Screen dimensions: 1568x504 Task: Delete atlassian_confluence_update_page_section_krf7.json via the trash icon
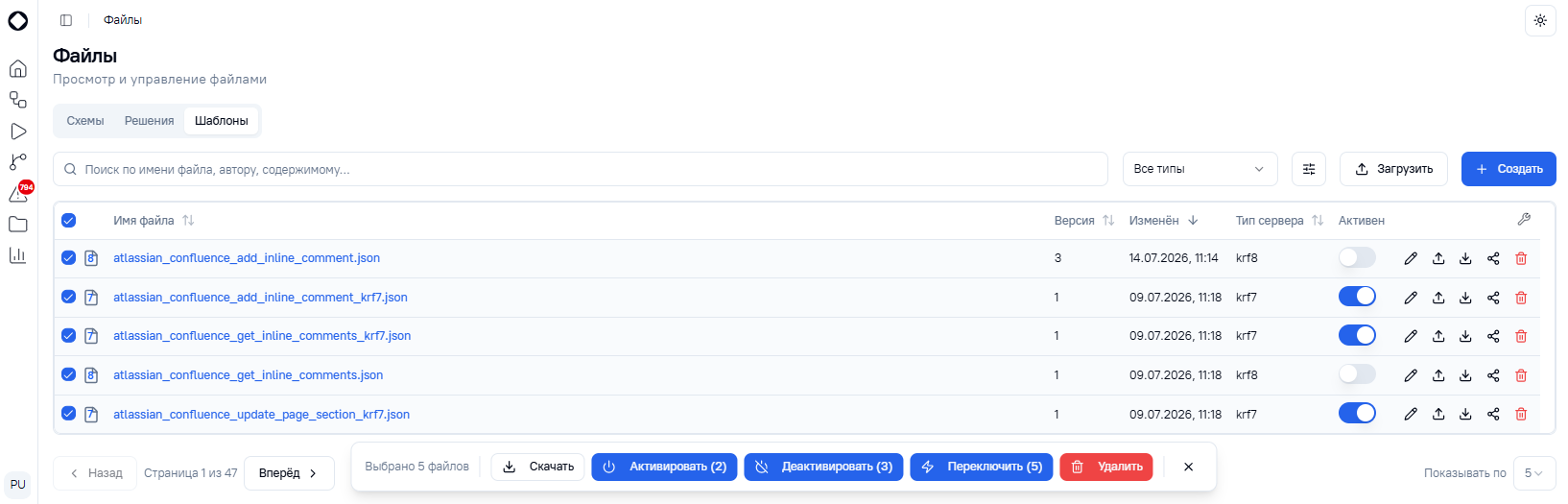click(1521, 414)
